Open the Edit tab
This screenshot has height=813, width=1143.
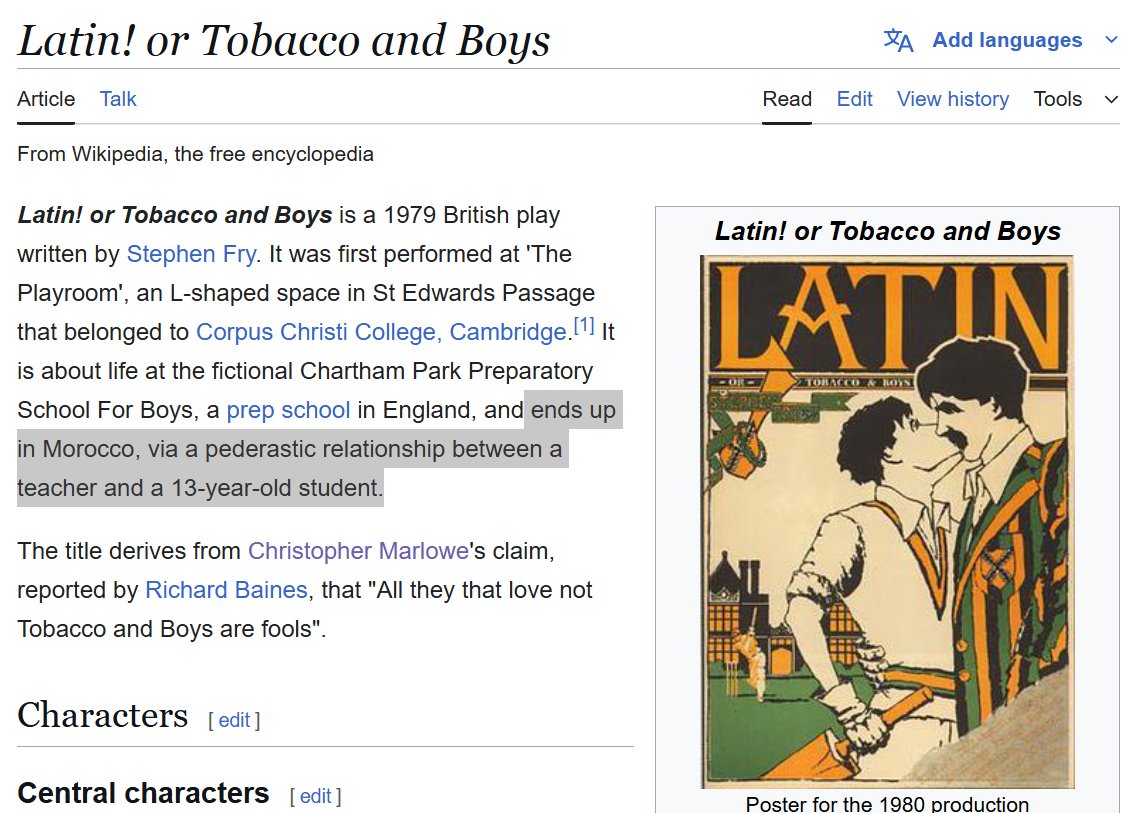click(x=854, y=99)
